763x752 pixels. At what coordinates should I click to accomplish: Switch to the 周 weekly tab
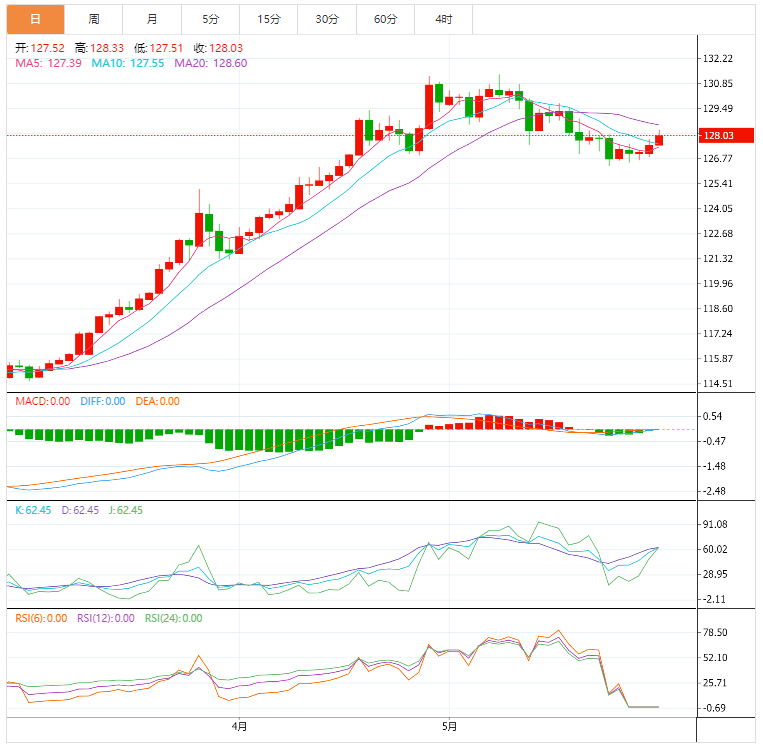pos(93,19)
